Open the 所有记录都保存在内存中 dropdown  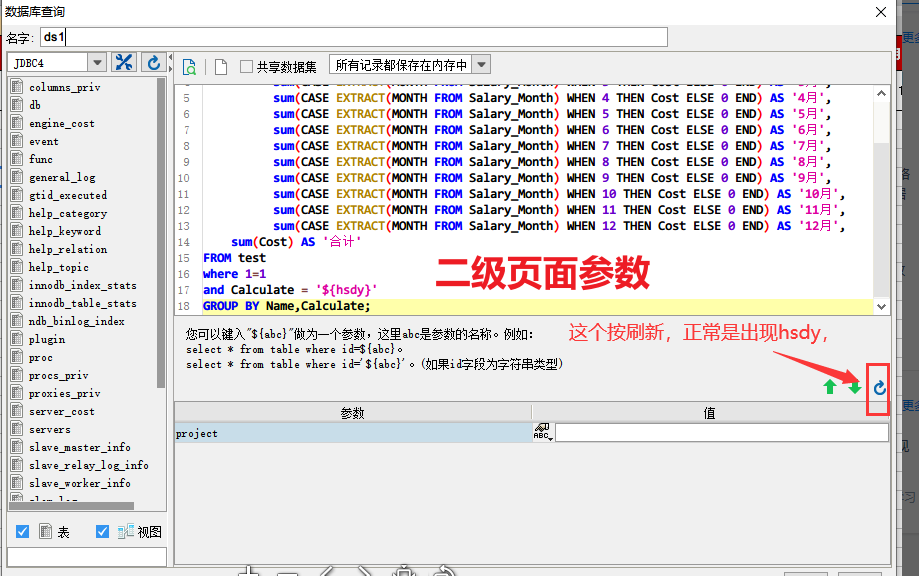(x=481, y=64)
